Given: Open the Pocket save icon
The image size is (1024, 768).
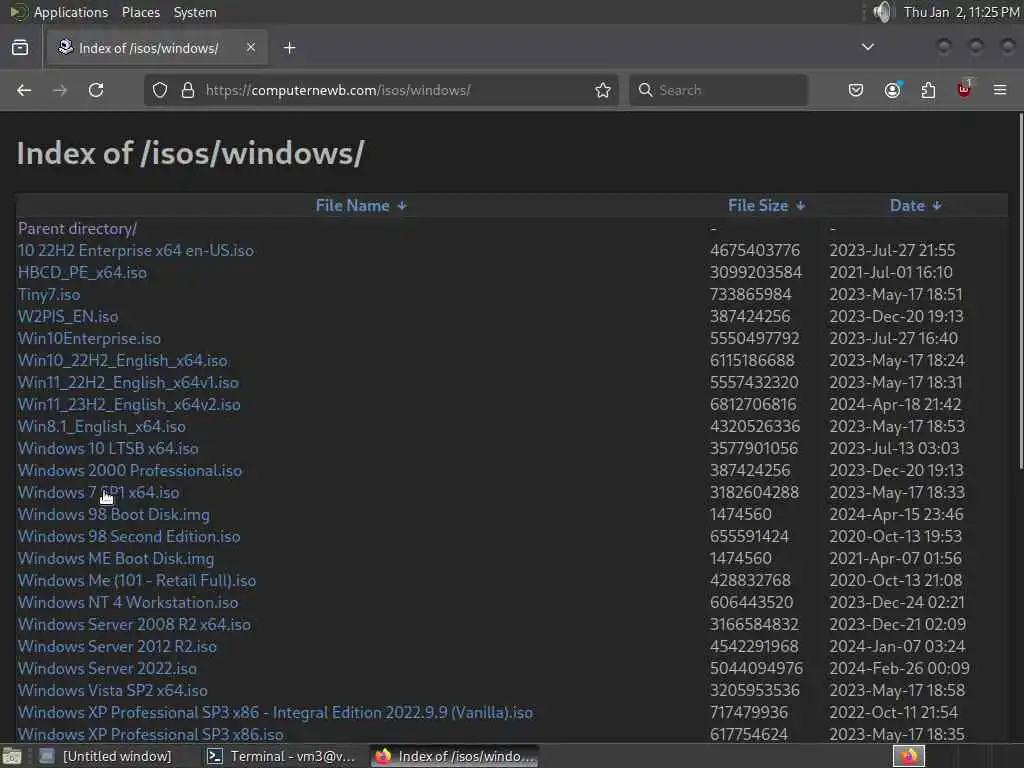Looking at the screenshot, I should (x=856, y=90).
